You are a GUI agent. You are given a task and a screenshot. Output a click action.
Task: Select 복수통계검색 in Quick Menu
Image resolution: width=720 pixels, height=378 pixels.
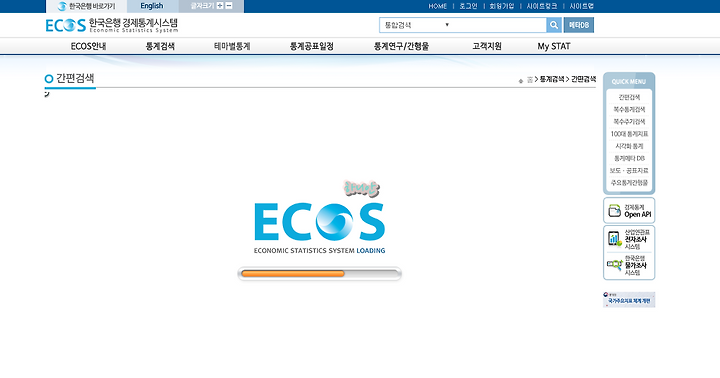point(629,109)
